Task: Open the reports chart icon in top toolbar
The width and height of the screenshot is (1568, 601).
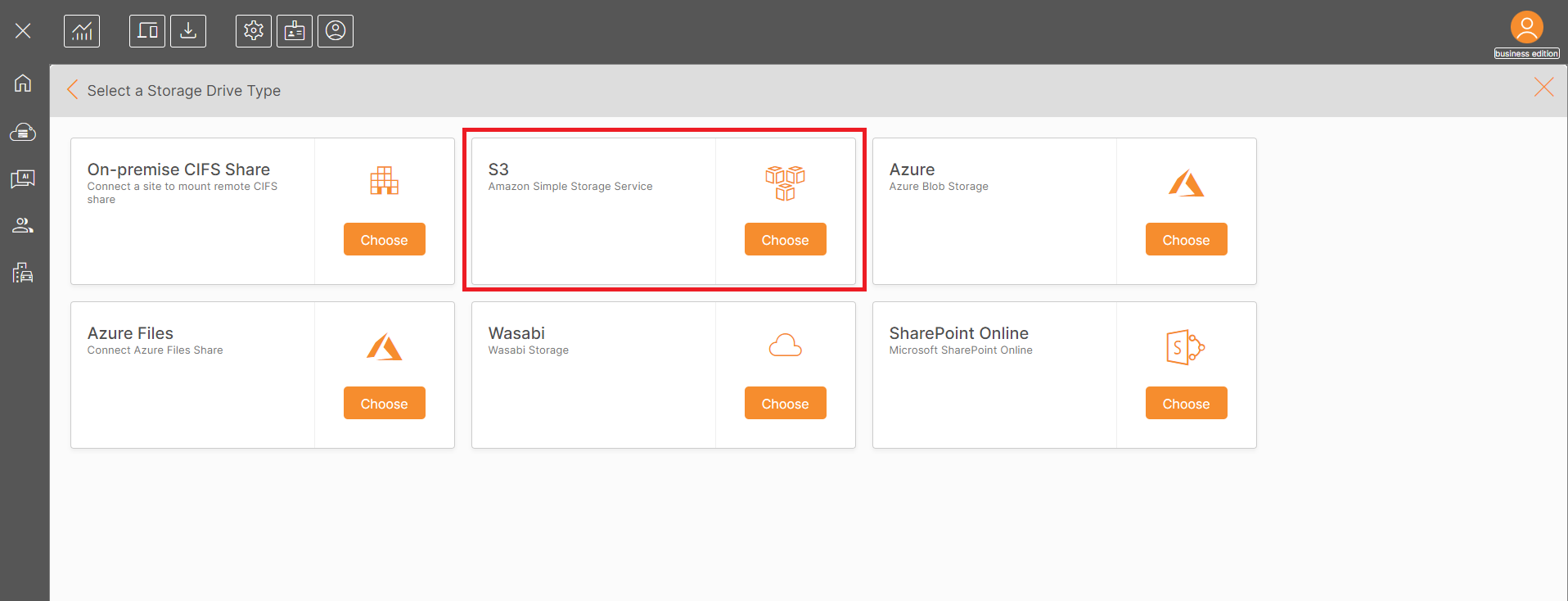Action: tap(82, 31)
